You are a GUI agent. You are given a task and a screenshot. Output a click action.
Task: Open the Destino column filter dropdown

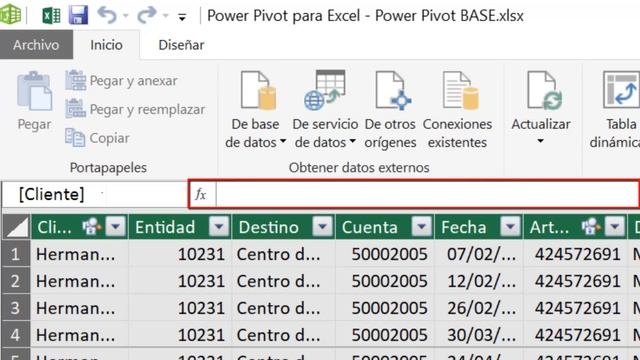(x=322, y=226)
